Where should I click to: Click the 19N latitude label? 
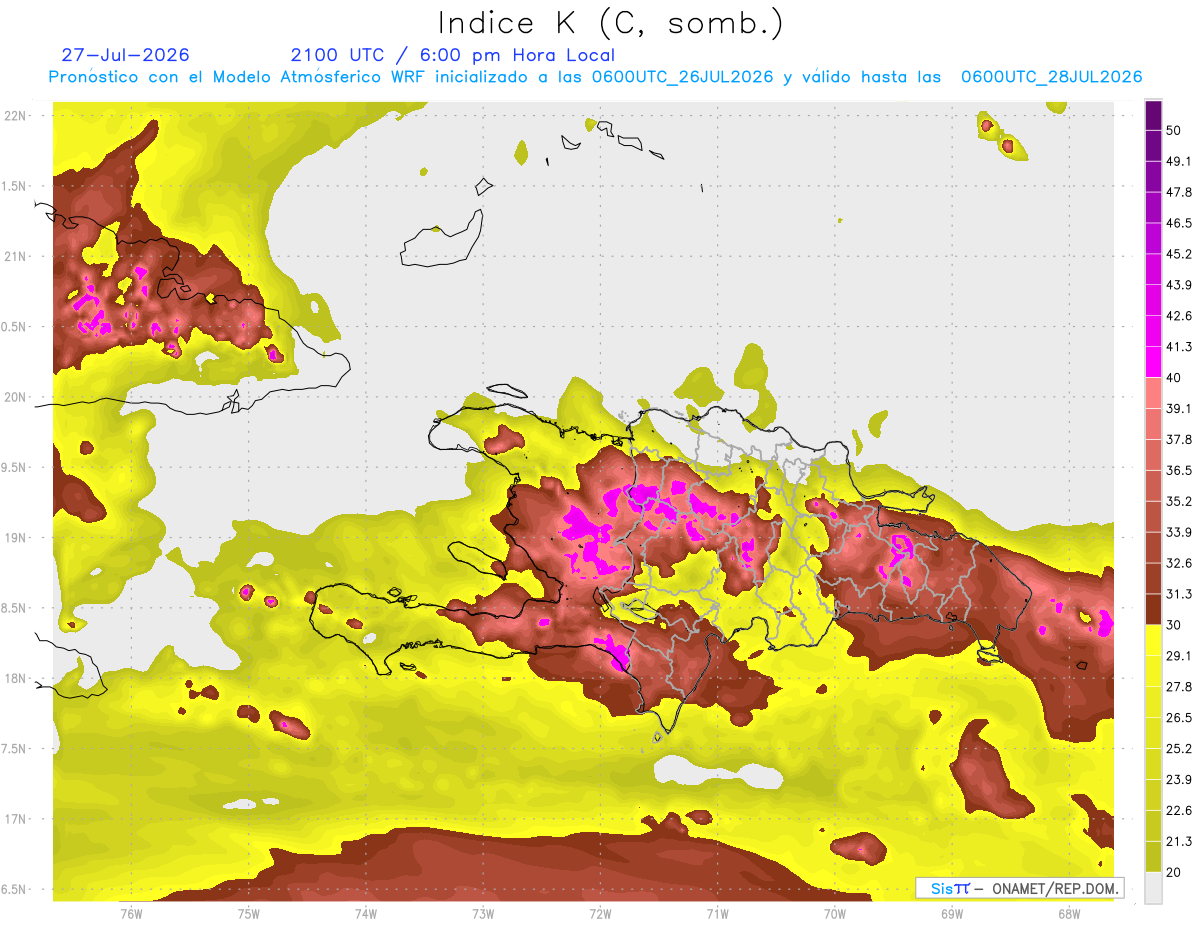(x=15, y=537)
